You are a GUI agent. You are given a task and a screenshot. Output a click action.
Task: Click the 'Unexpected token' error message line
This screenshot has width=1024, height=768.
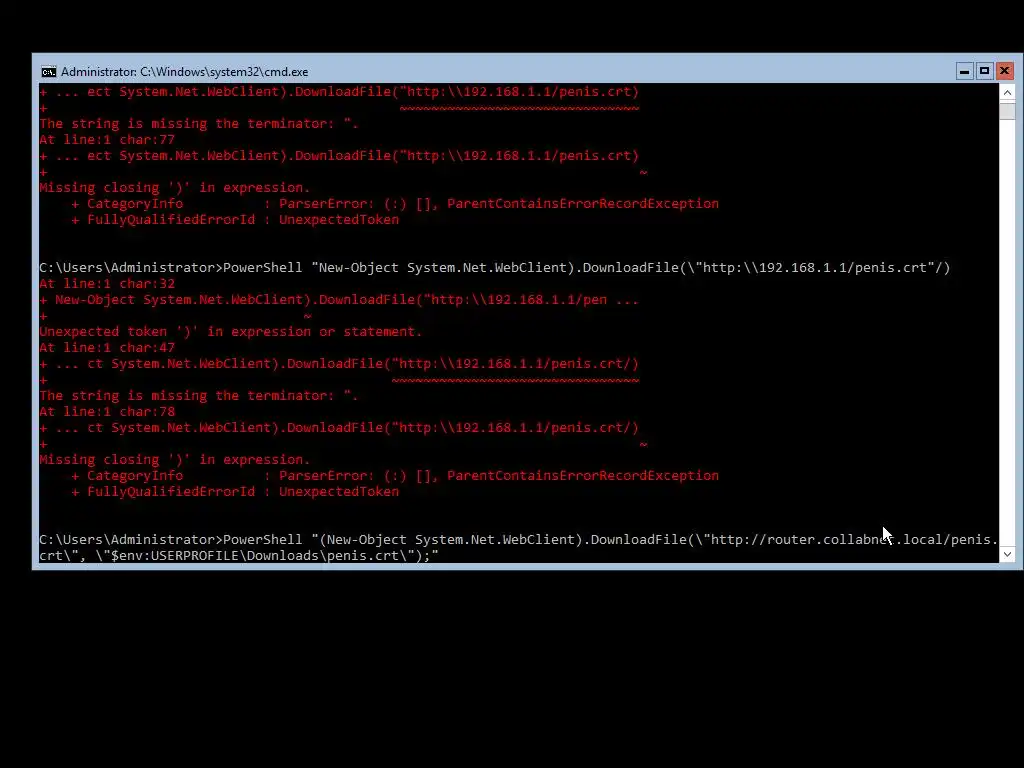pos(231,332)
